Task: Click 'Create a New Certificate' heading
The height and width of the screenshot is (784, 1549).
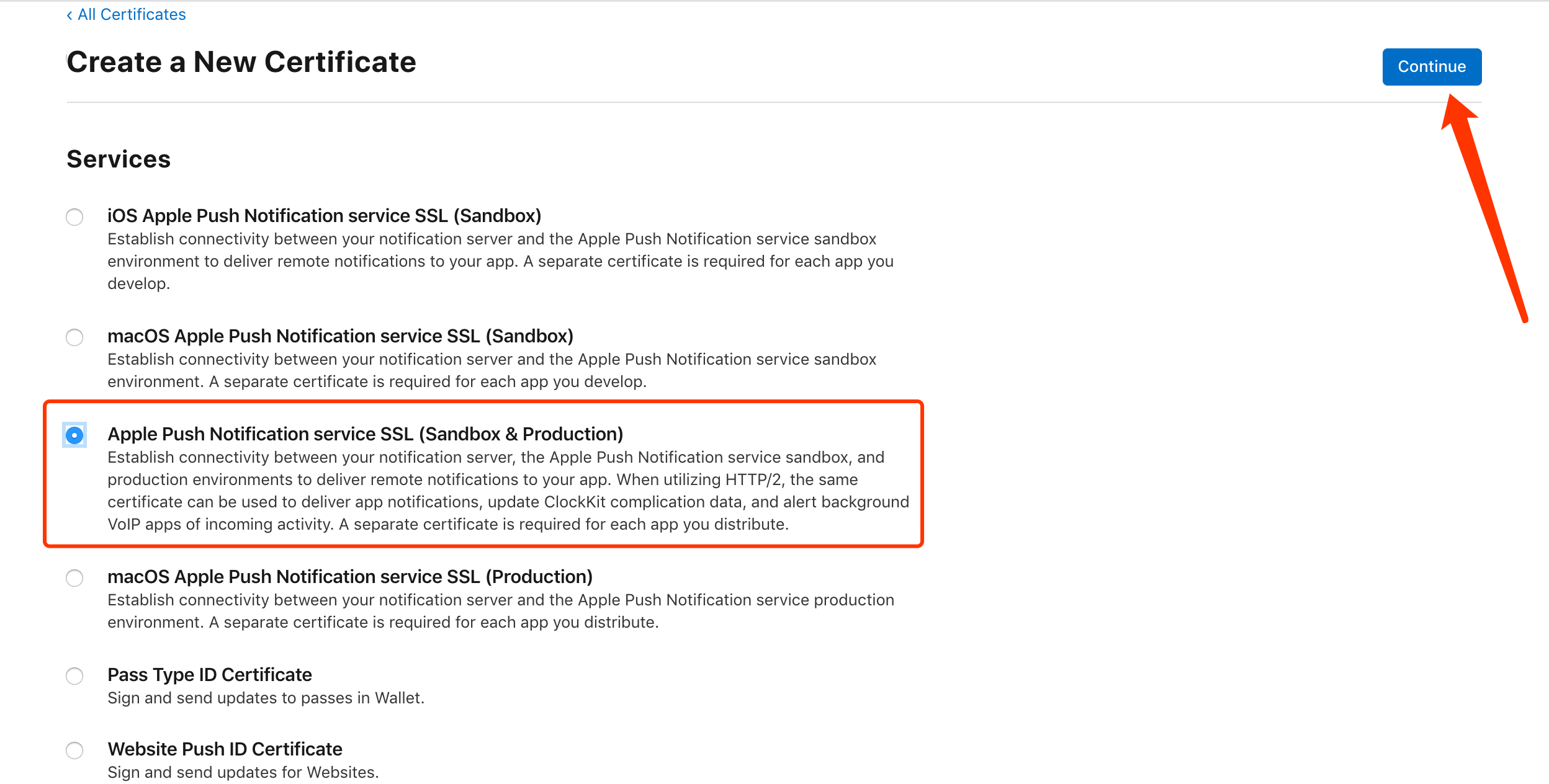Action: click(x=241, y=61)
